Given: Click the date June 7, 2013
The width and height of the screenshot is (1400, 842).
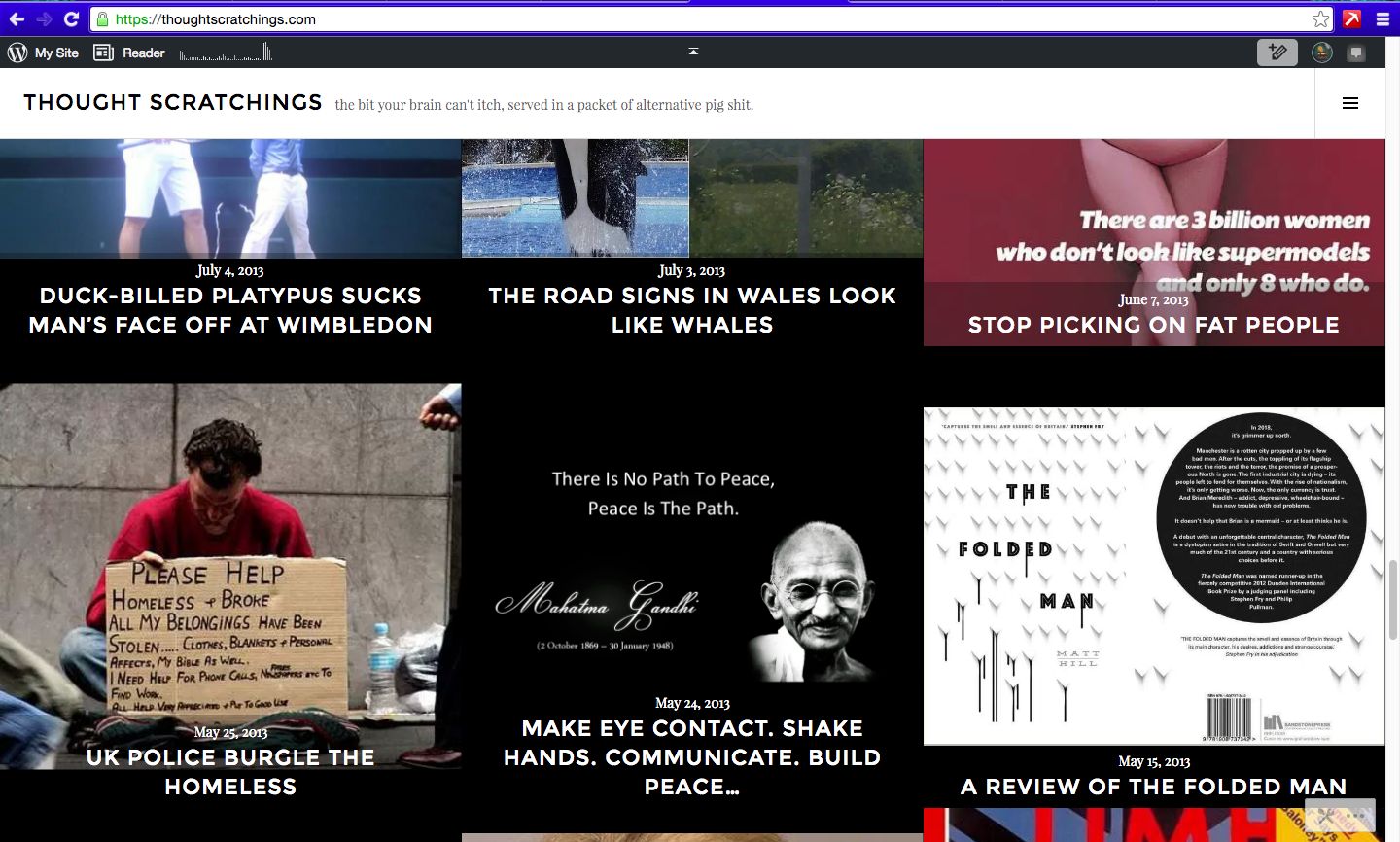Looking at the screenshot, I should 1154,299.
